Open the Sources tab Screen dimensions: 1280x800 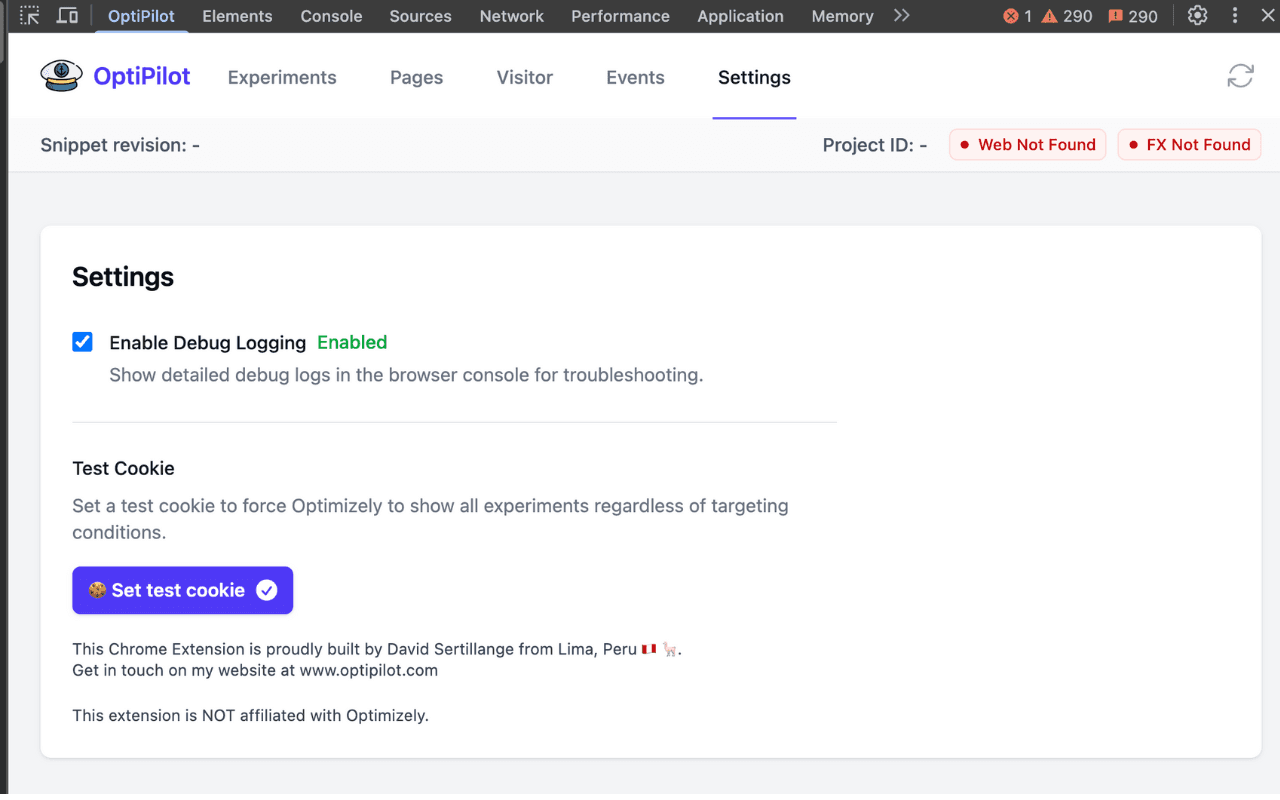point(420,16)
